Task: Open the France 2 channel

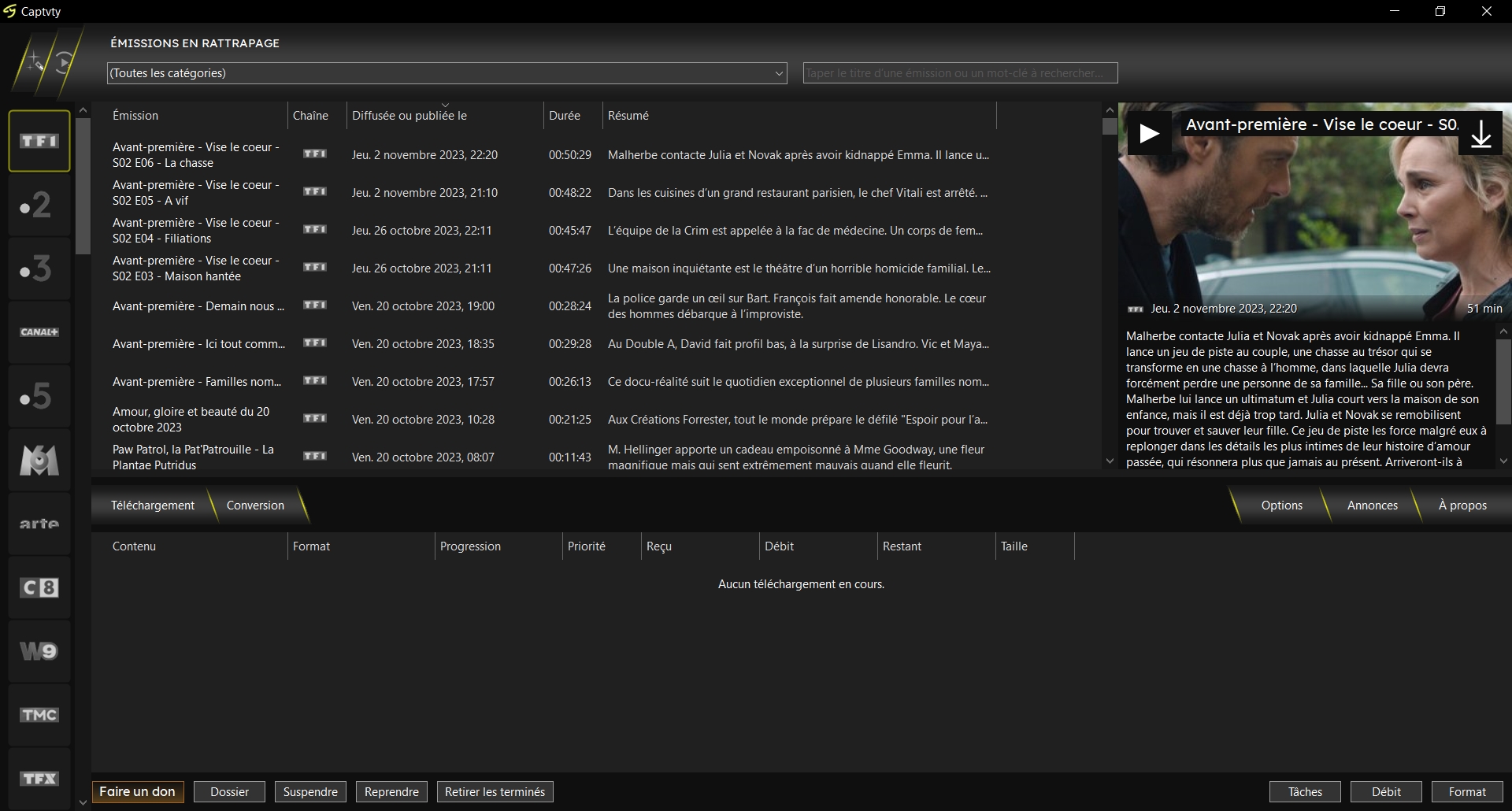Action: pos(39,205)
